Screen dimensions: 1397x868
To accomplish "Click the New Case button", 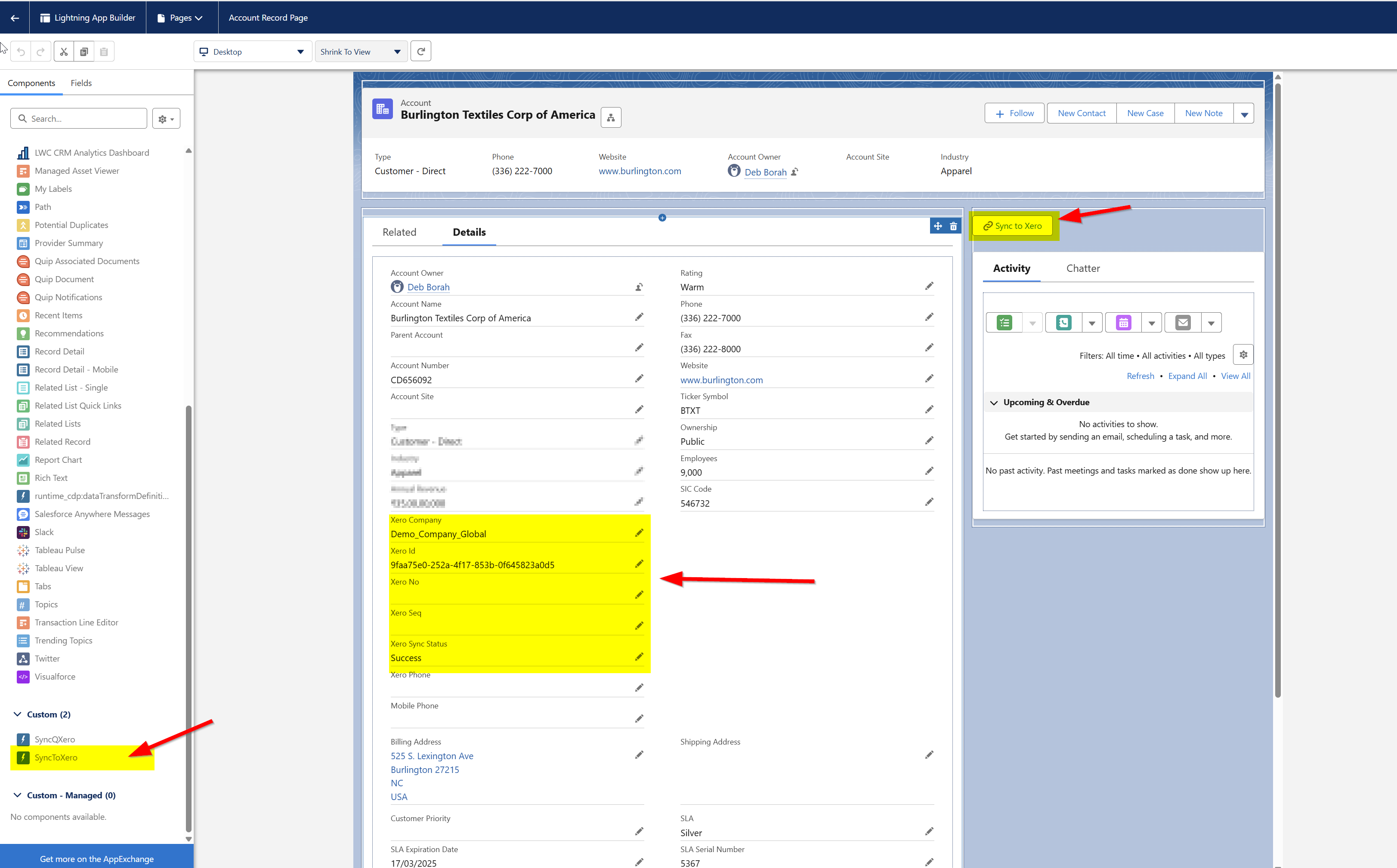I will coord(1145,114).
